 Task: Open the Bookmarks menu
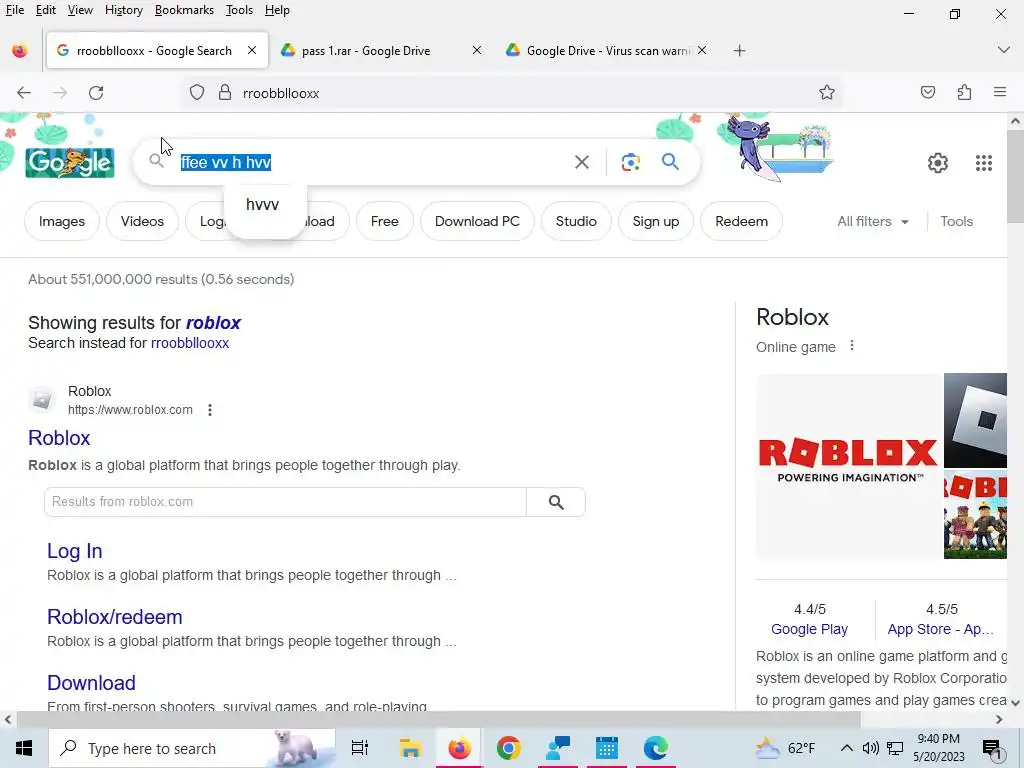pos(184,10)
